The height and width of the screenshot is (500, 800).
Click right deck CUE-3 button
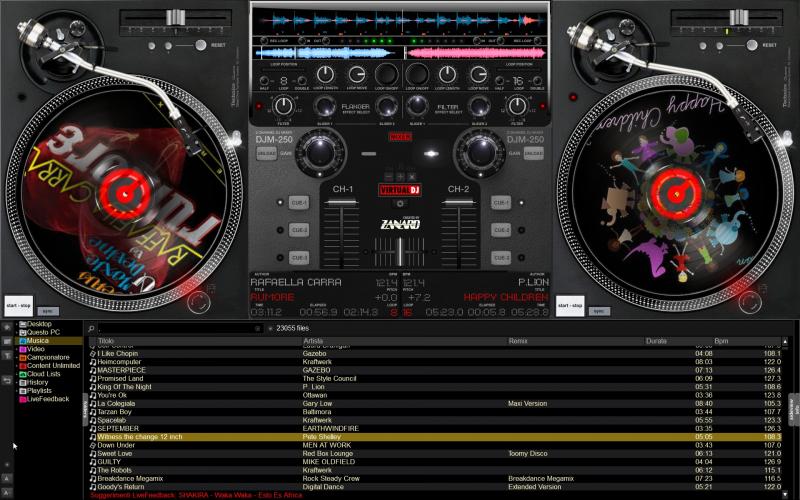[x=501, y=258]
